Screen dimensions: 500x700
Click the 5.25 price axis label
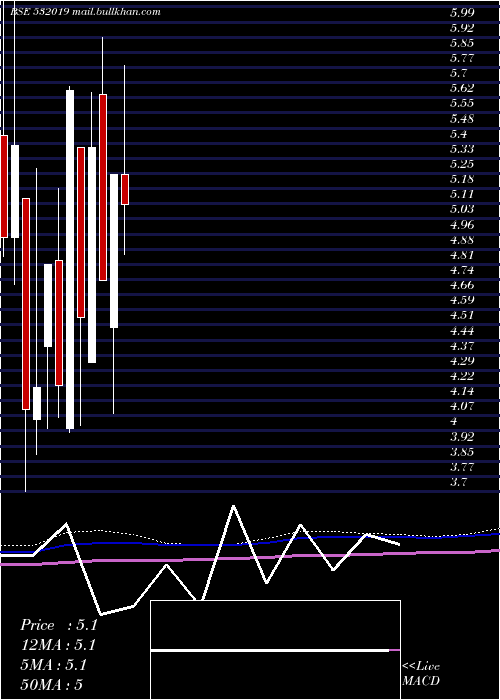click(x=462, y=164)
